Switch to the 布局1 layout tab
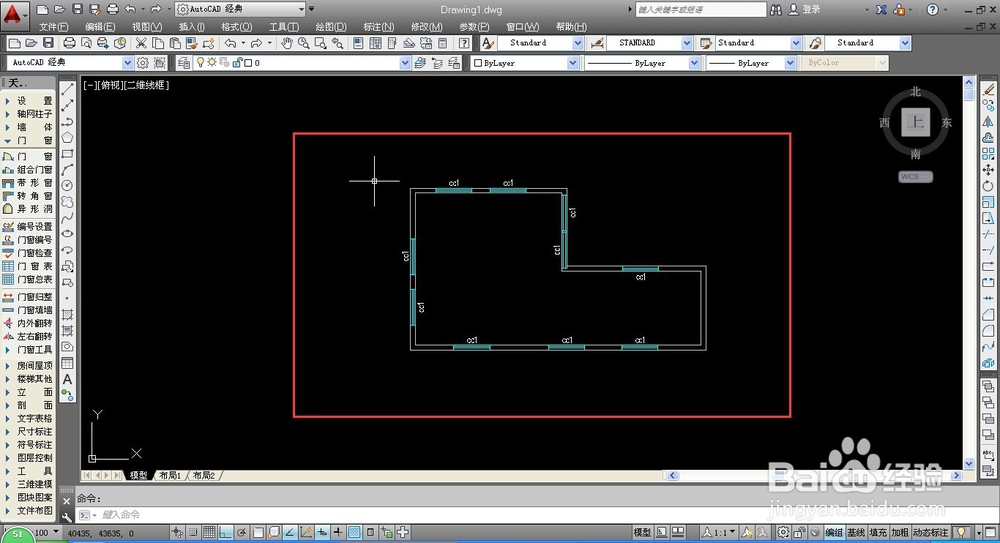The height and width of the screenshot is (543, 1000). (170, 475)
